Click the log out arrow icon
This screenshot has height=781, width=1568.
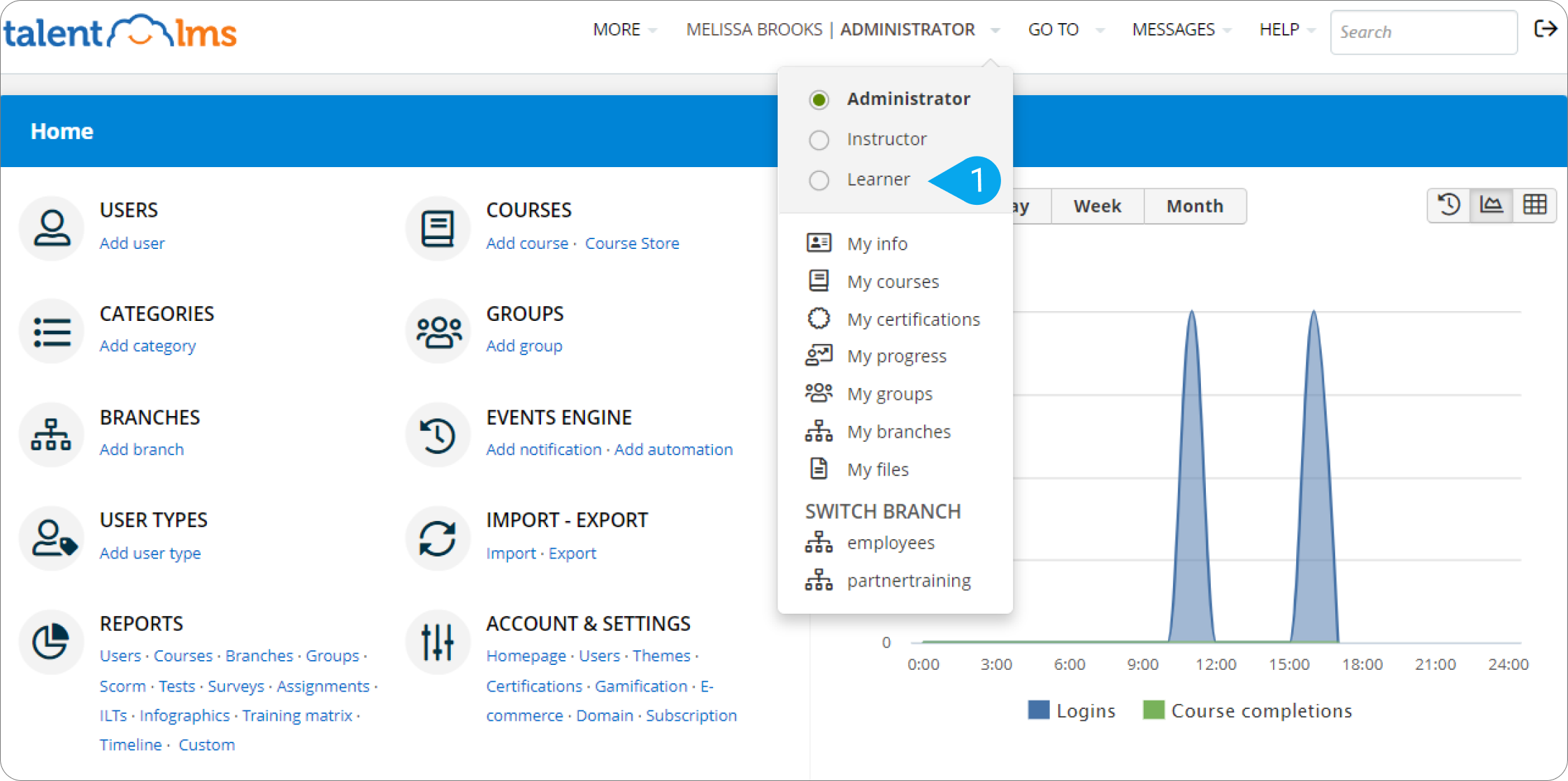pos(1545,29)
